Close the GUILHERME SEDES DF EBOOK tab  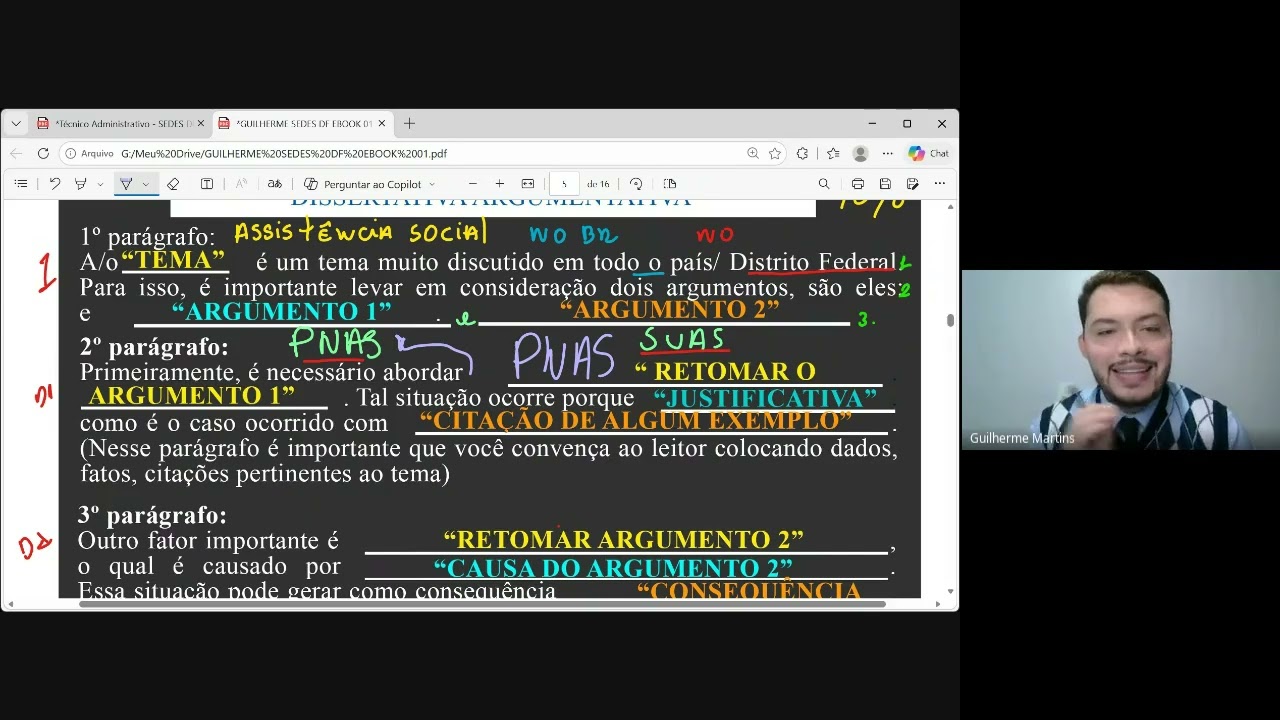pos(381,124)
